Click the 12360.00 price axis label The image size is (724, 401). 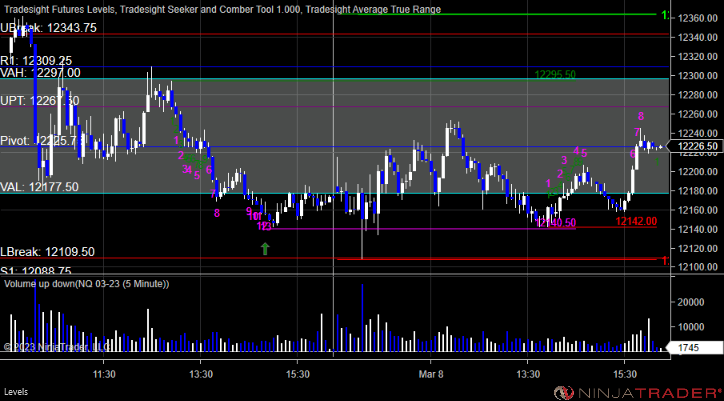tap(698, 18)
